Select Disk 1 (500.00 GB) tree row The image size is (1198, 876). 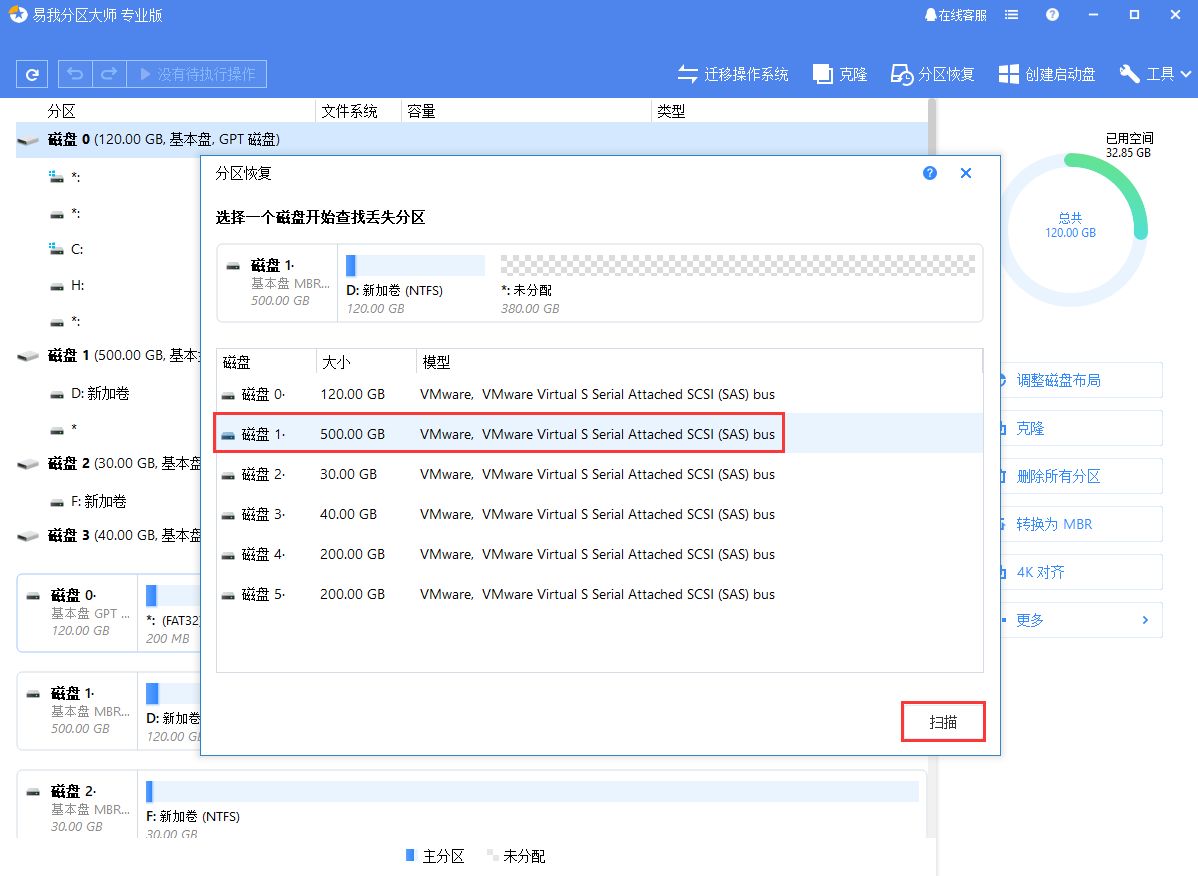[108, 356]
